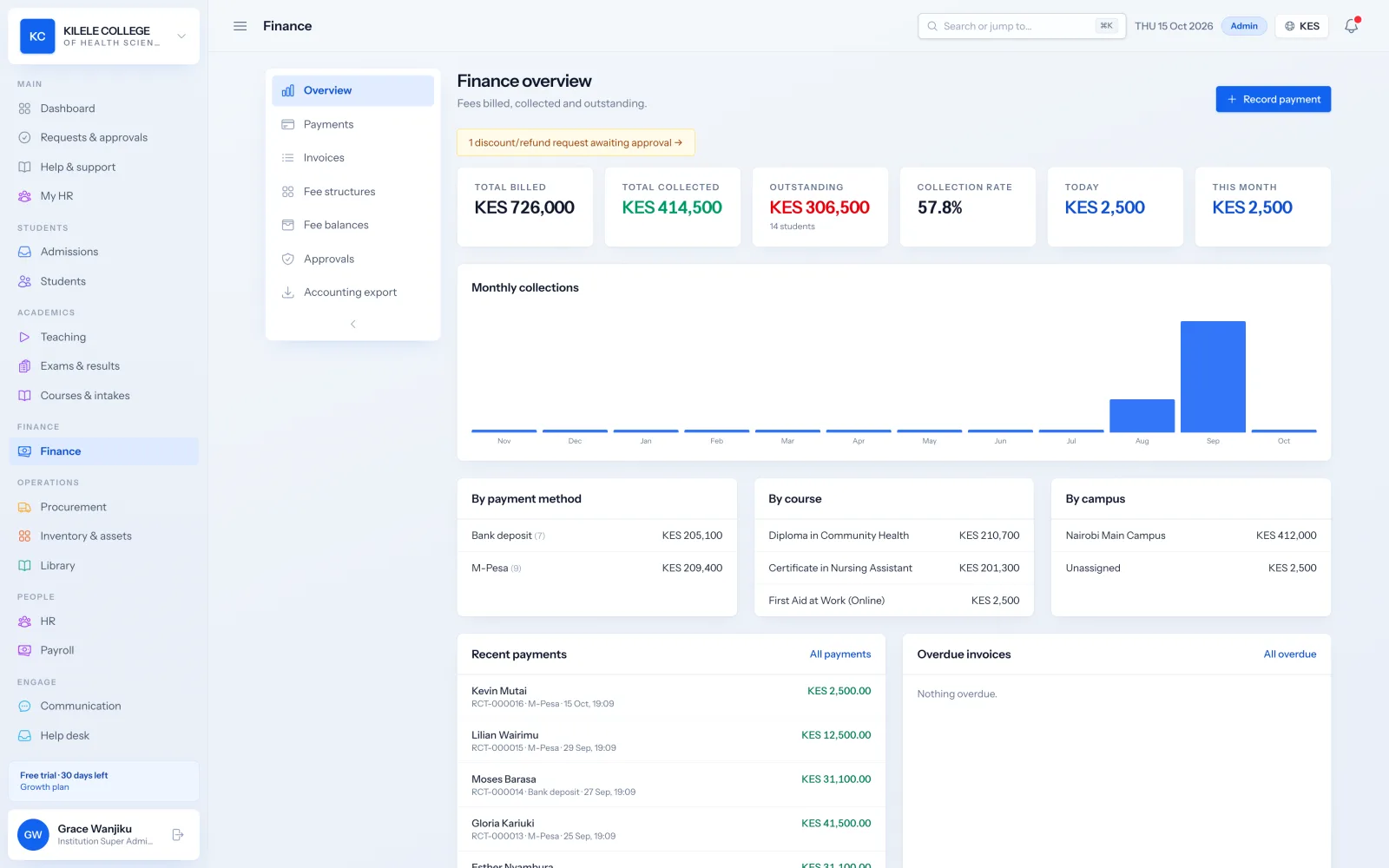The width and height of the screenshot is (1389, 868).
Task: Click the September bar in Monthly collections
Action: click(1213, 377)
